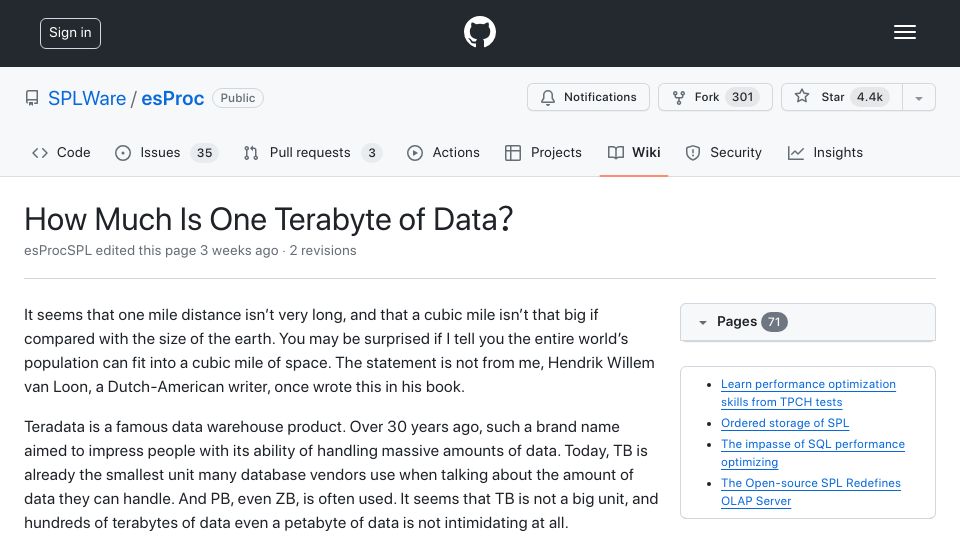960x540 pixels.
Task: Open the SPLWare owner link
Action: pyautogui.click(x=87, y=98)
